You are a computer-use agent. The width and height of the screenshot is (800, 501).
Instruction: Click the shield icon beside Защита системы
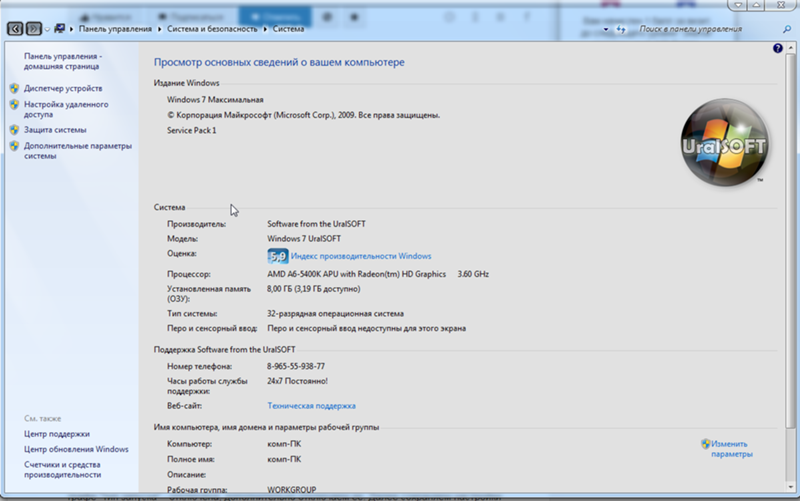pos(14,130)
